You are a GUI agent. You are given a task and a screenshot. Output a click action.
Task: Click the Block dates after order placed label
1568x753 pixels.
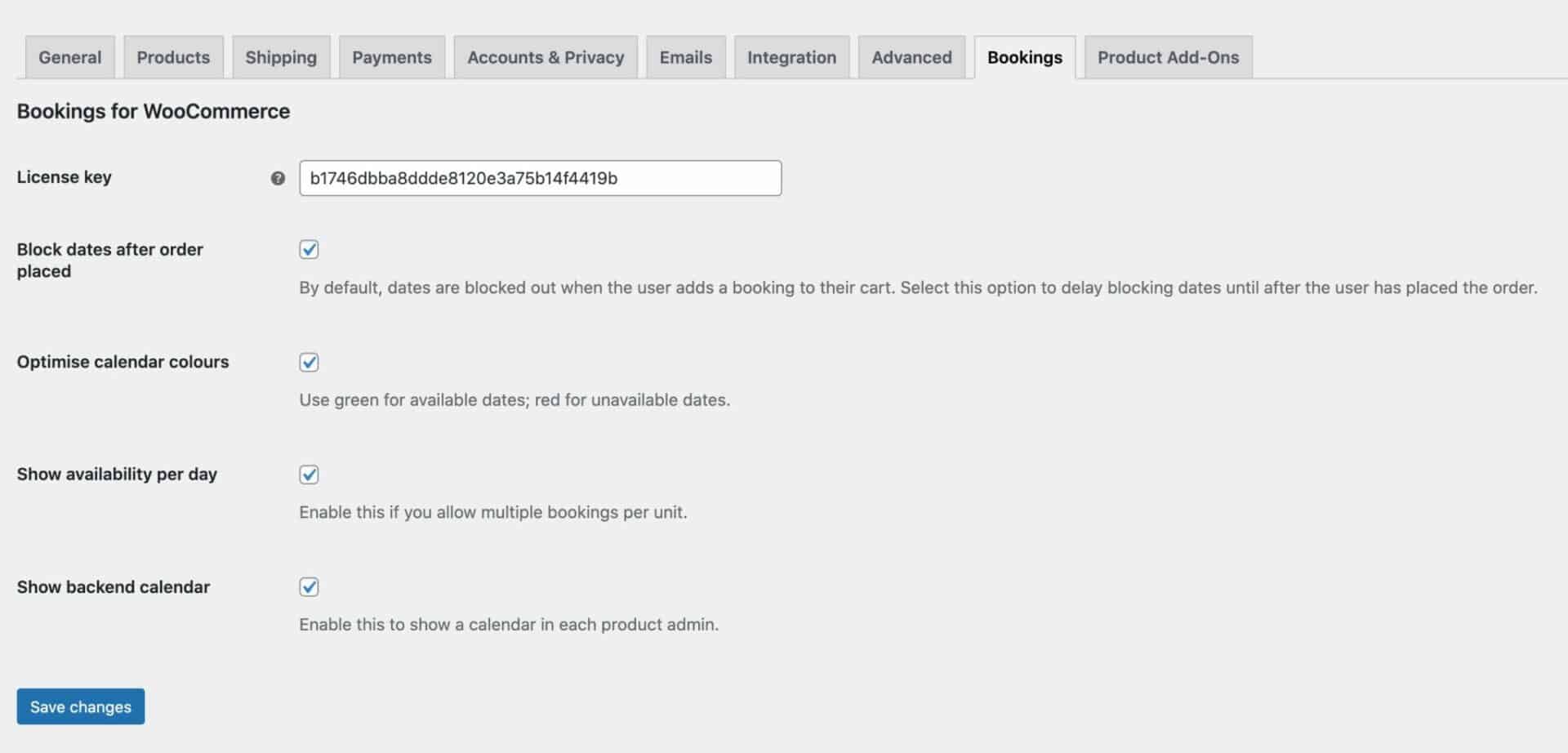click(110, 260)
